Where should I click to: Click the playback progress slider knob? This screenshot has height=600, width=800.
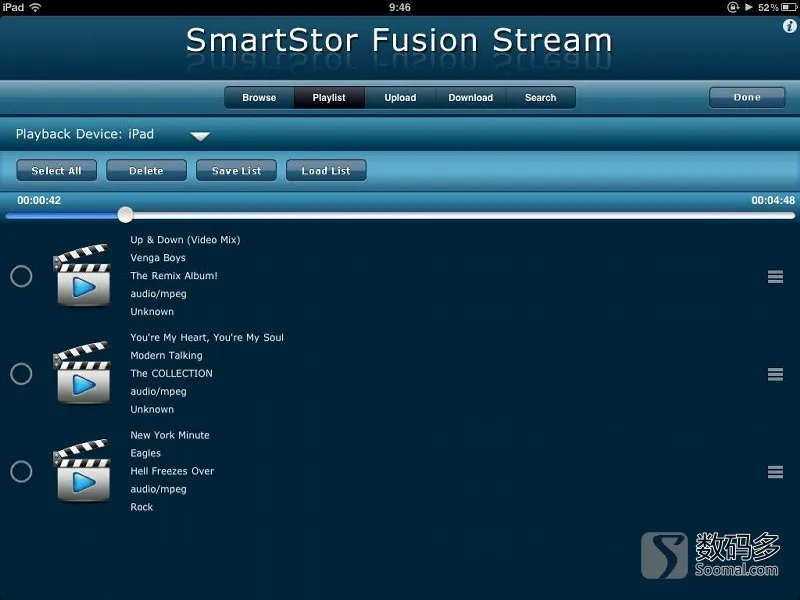tap(125, 215)
